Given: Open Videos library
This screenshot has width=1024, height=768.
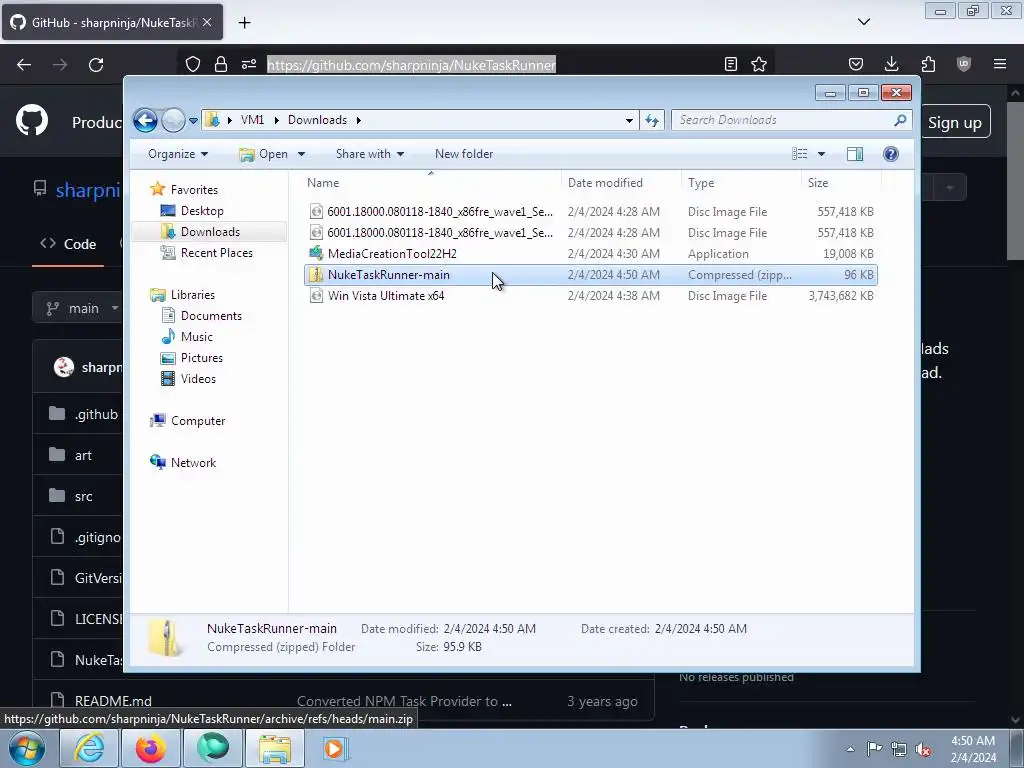Looking at the screenshot, I should 198,379.
